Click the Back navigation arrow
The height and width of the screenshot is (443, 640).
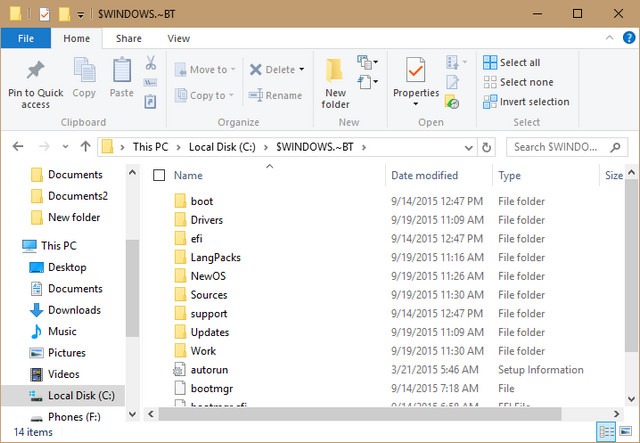click(18, 146)
